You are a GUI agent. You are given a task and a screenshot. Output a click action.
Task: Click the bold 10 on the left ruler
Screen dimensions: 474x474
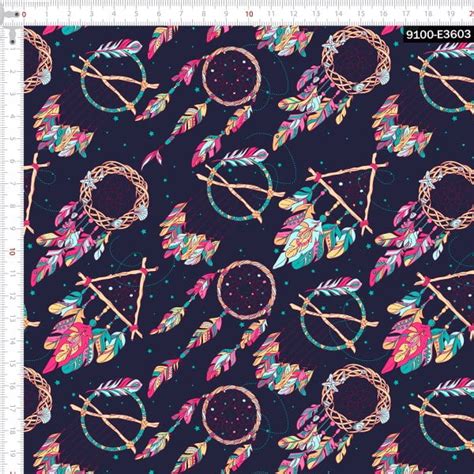[x=13, y=251]
